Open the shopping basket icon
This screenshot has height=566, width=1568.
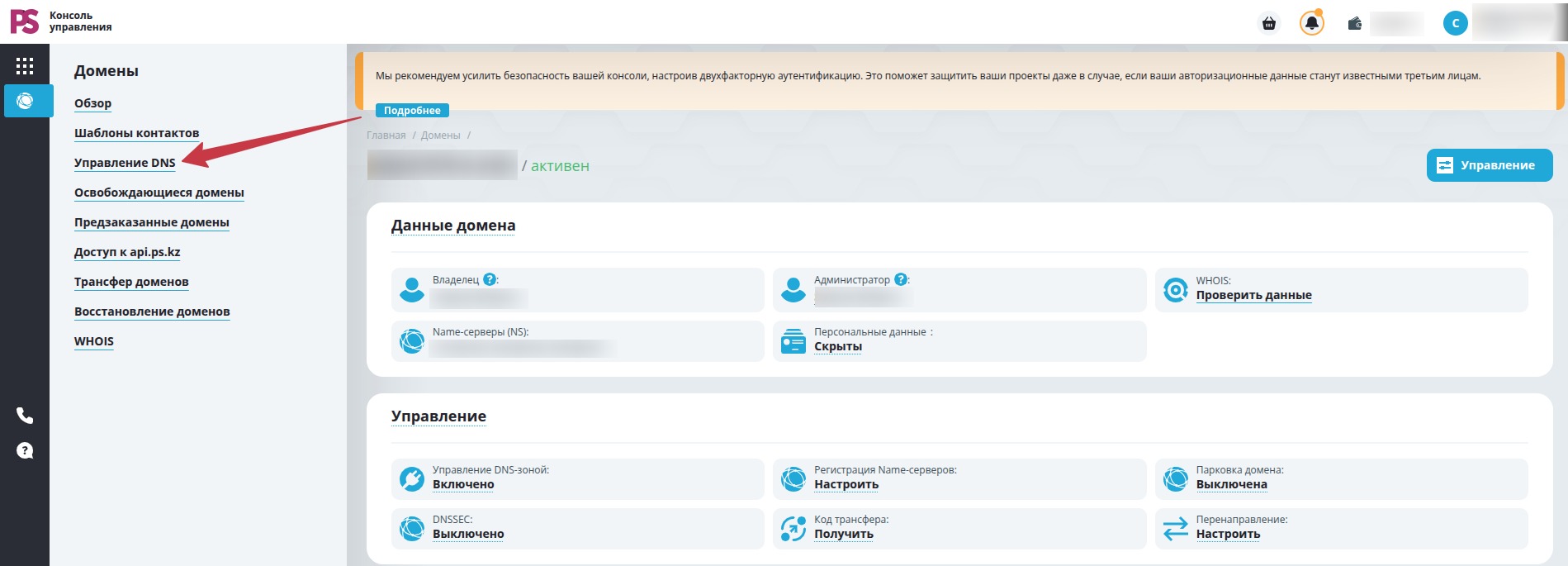(x=1269, y=23)
